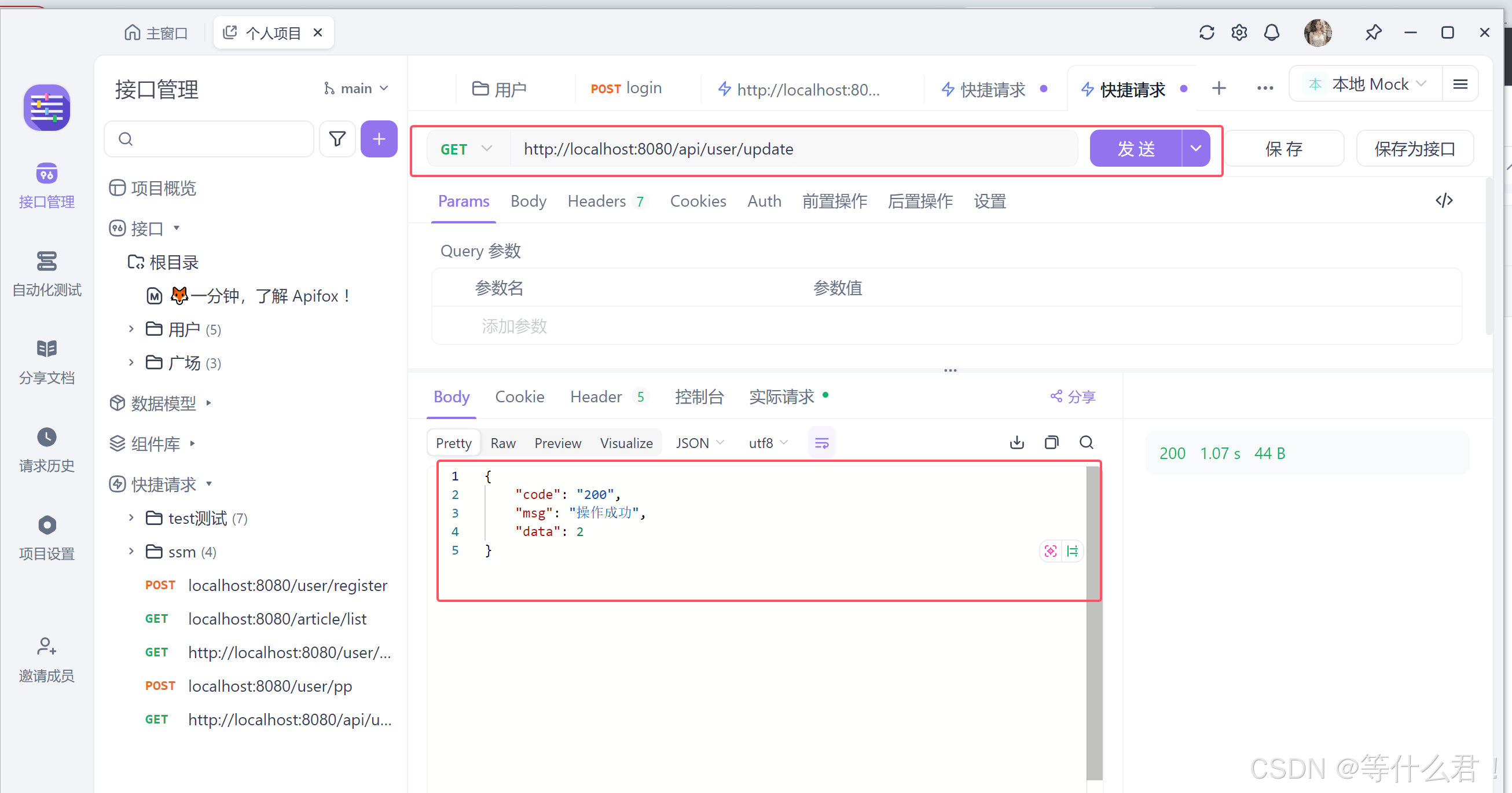Switch response view to Raw
The width and height of the screenshot is (1512, 793).
[502, 443]
